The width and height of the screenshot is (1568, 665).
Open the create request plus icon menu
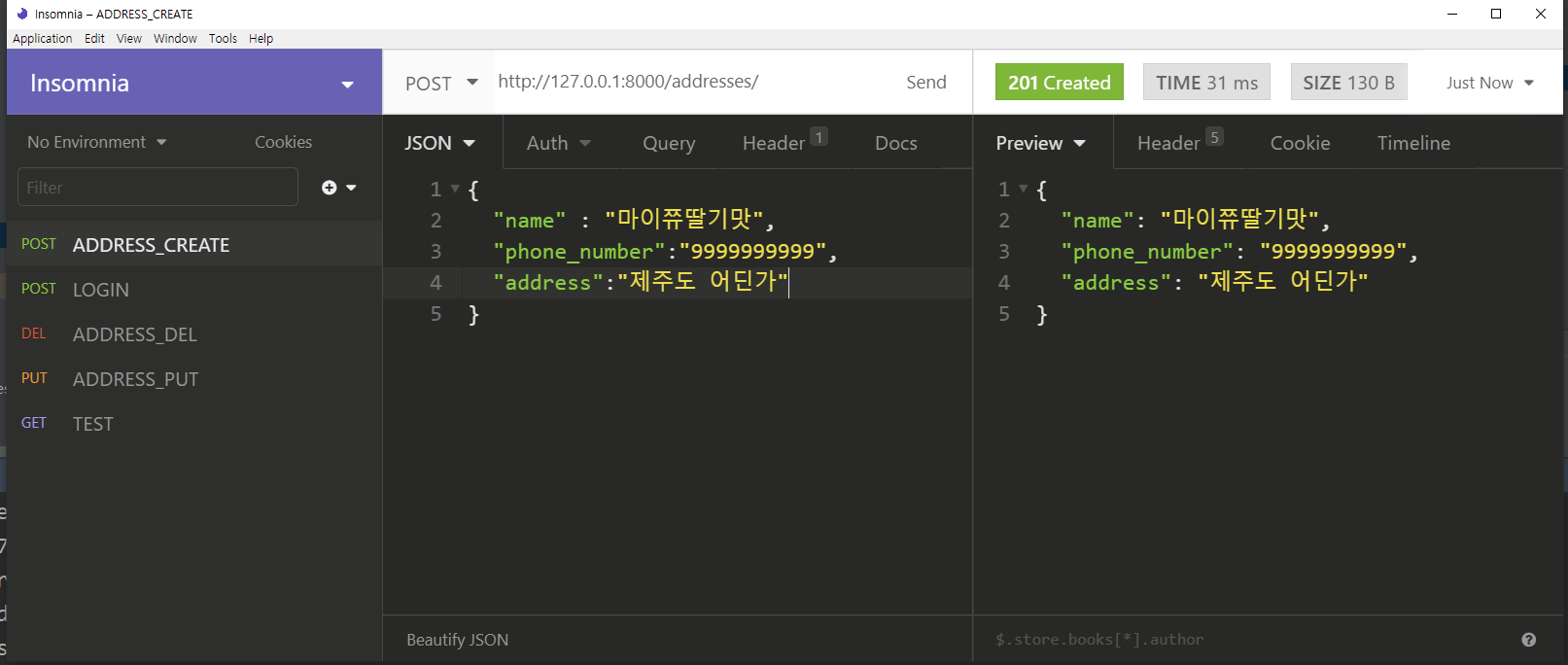pos(338,188)
